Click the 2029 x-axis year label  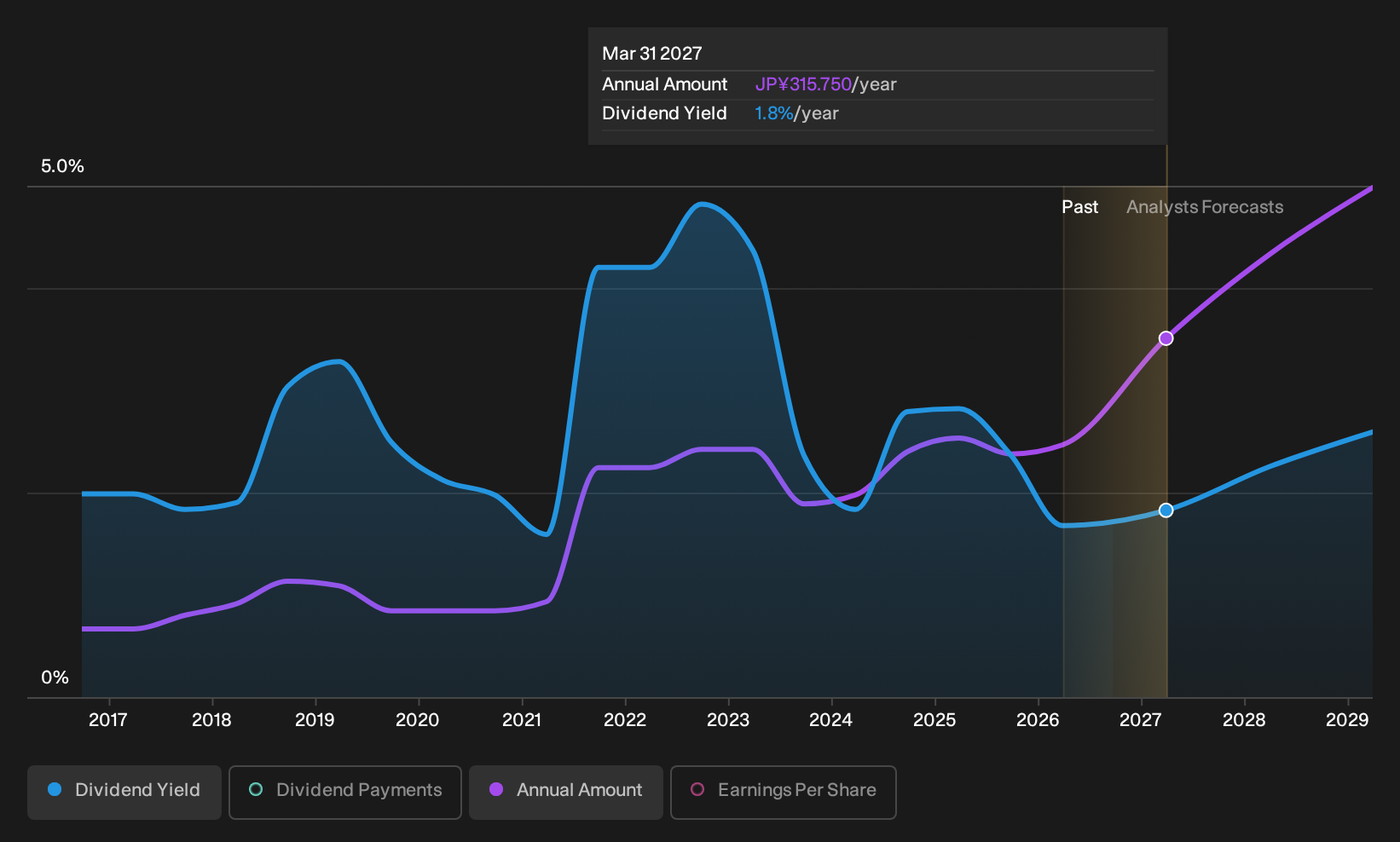click(x=1347, y=720)
